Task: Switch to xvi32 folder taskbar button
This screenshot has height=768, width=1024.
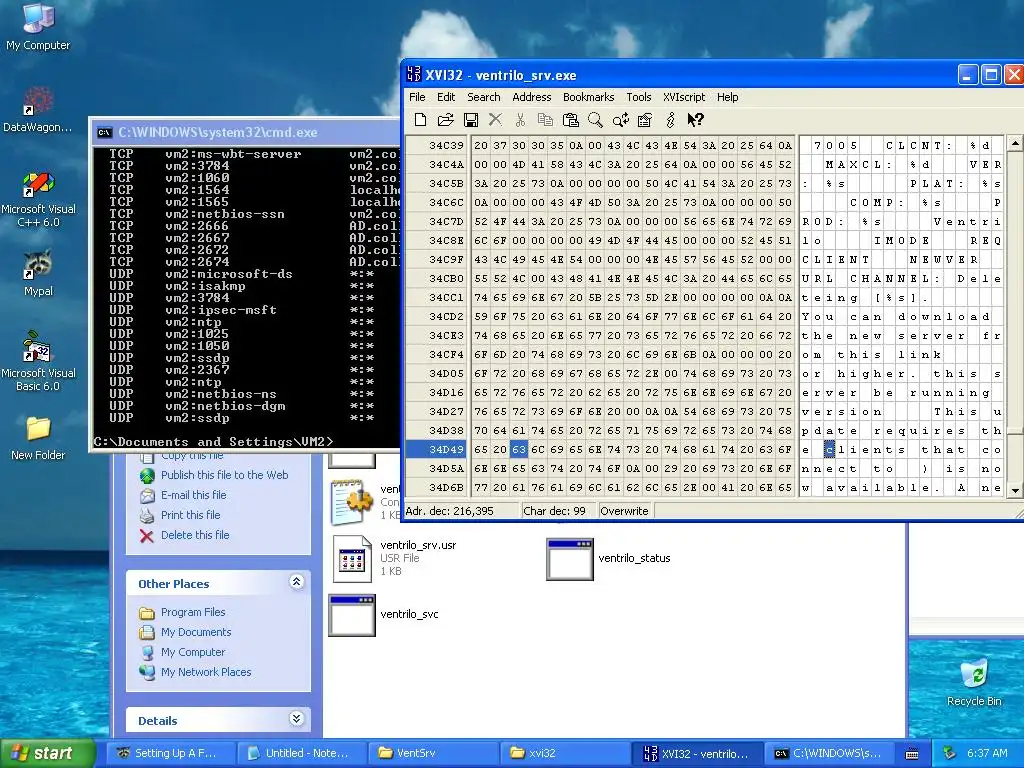Action: pos(563,753)
